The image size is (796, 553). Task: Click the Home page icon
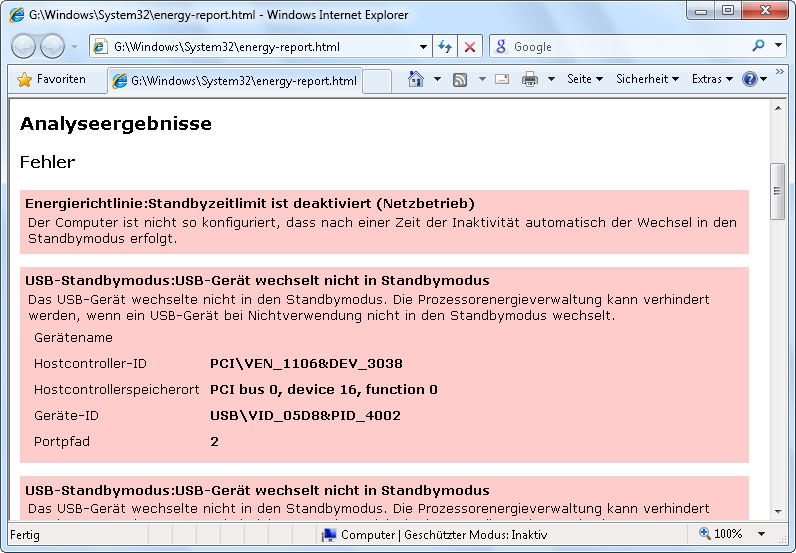tap(416, 79)
